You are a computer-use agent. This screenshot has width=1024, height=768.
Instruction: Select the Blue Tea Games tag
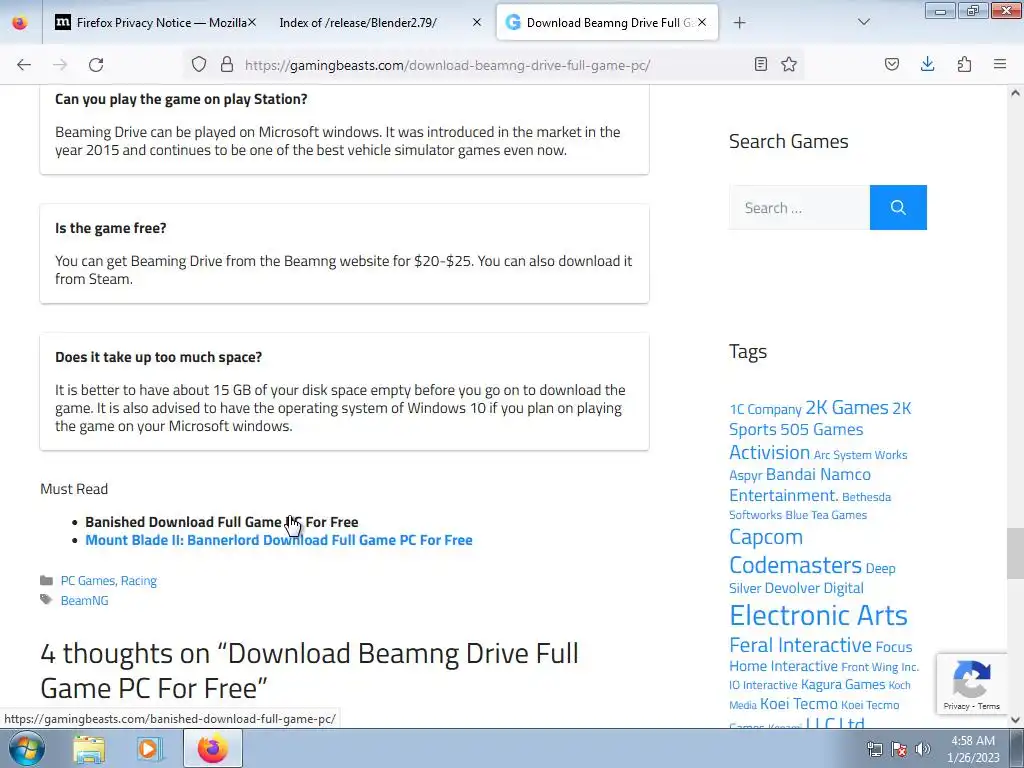[x=825, y=515]
